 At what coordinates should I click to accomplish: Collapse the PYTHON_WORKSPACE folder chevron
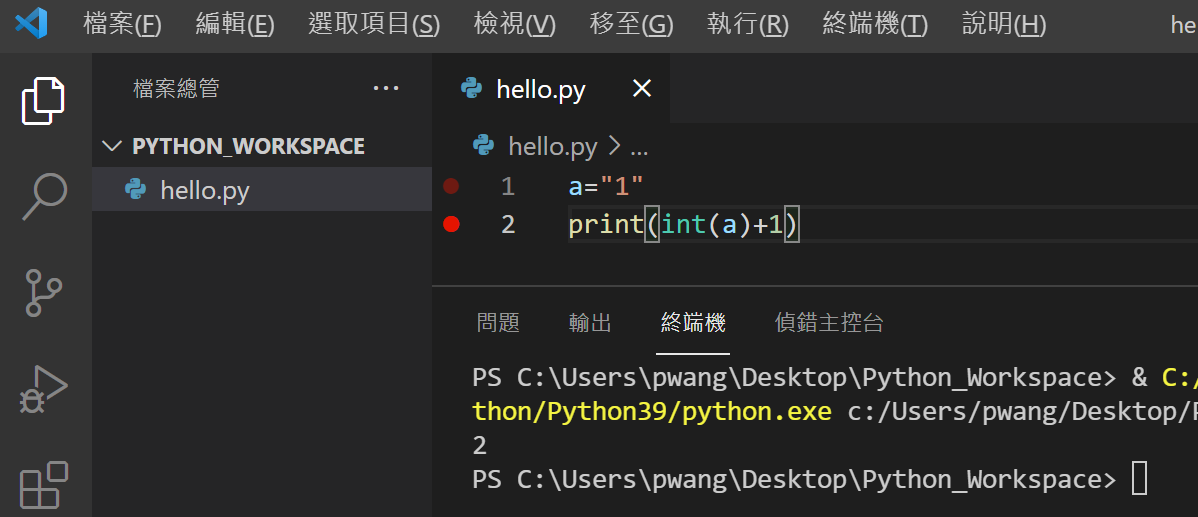[113, 146]
